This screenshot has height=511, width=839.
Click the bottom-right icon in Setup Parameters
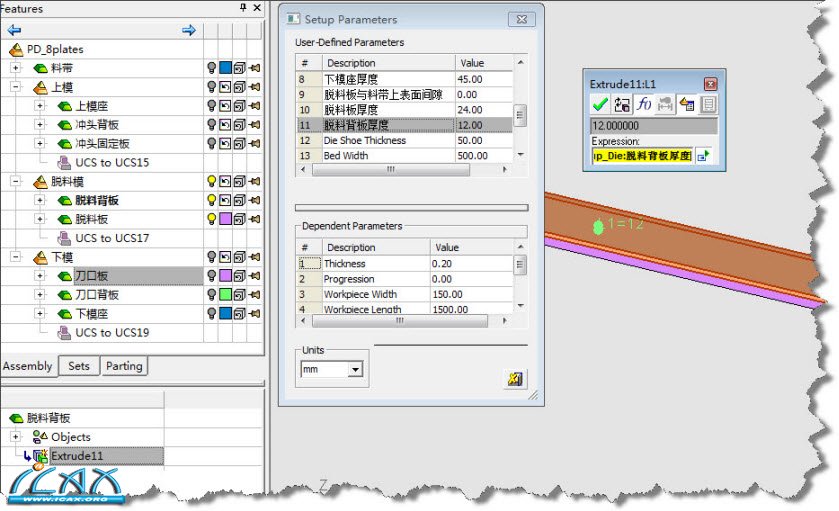point(516,379)
